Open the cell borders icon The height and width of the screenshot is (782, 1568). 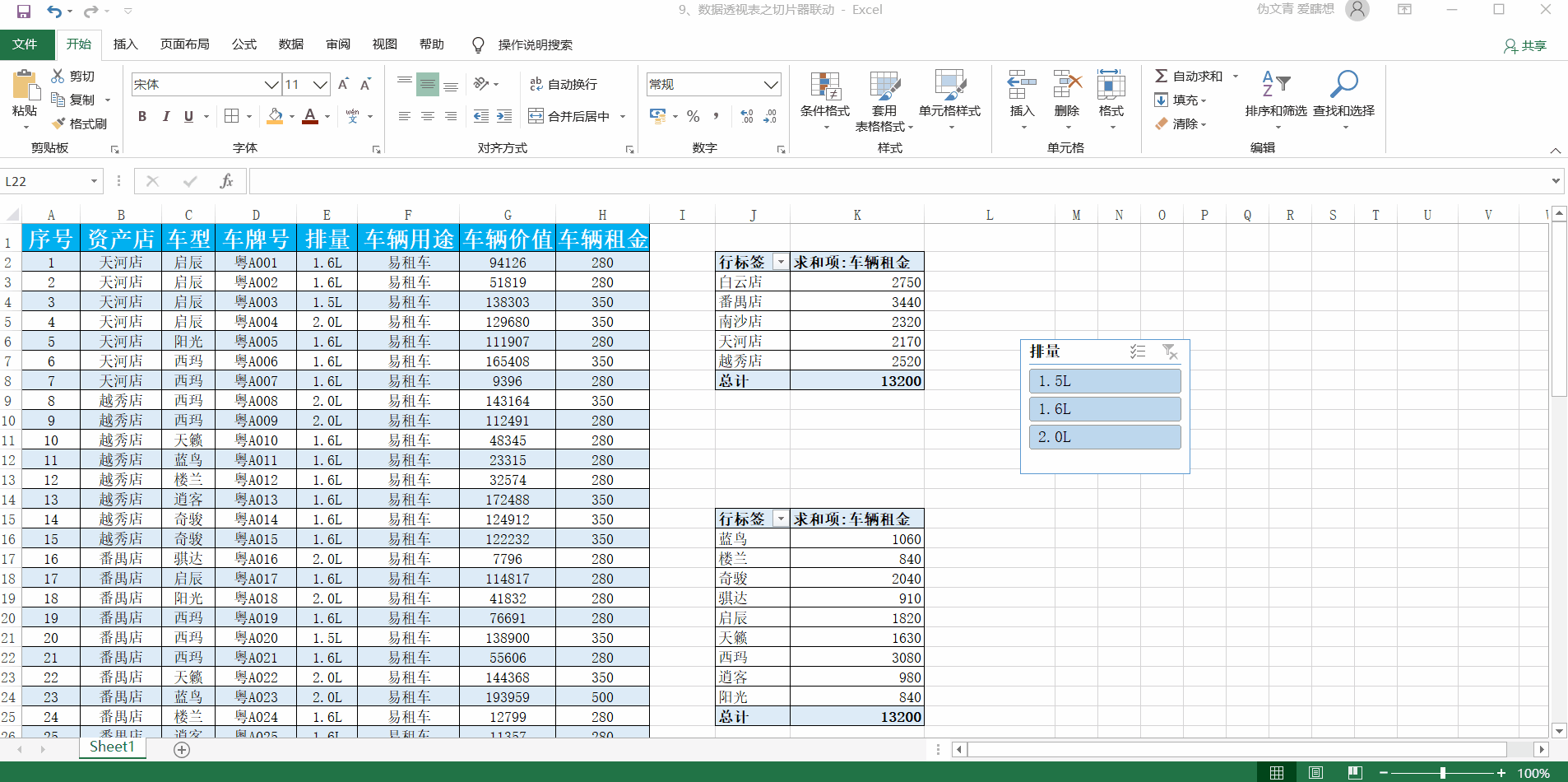point(232,116)
